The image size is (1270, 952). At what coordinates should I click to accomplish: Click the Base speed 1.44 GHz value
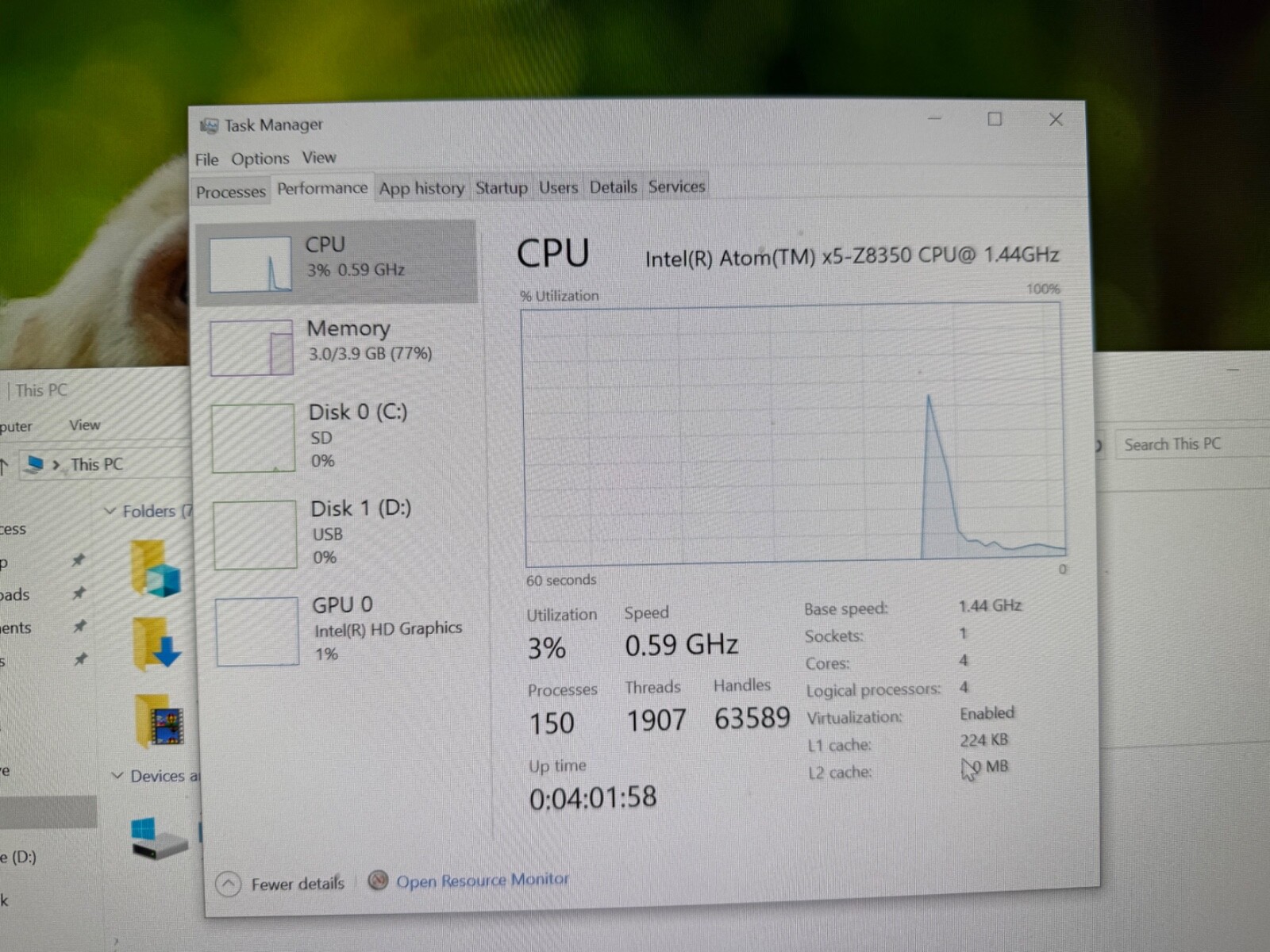990,606
